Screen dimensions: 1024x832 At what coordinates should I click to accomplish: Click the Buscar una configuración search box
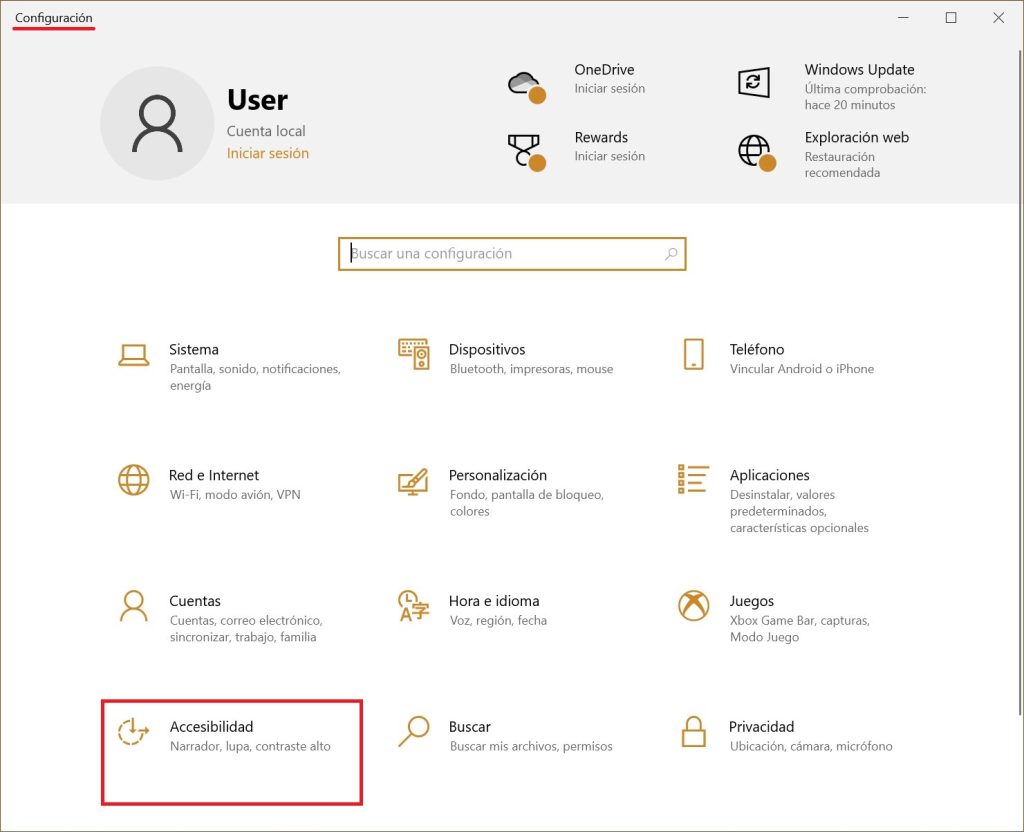point(512,254)
